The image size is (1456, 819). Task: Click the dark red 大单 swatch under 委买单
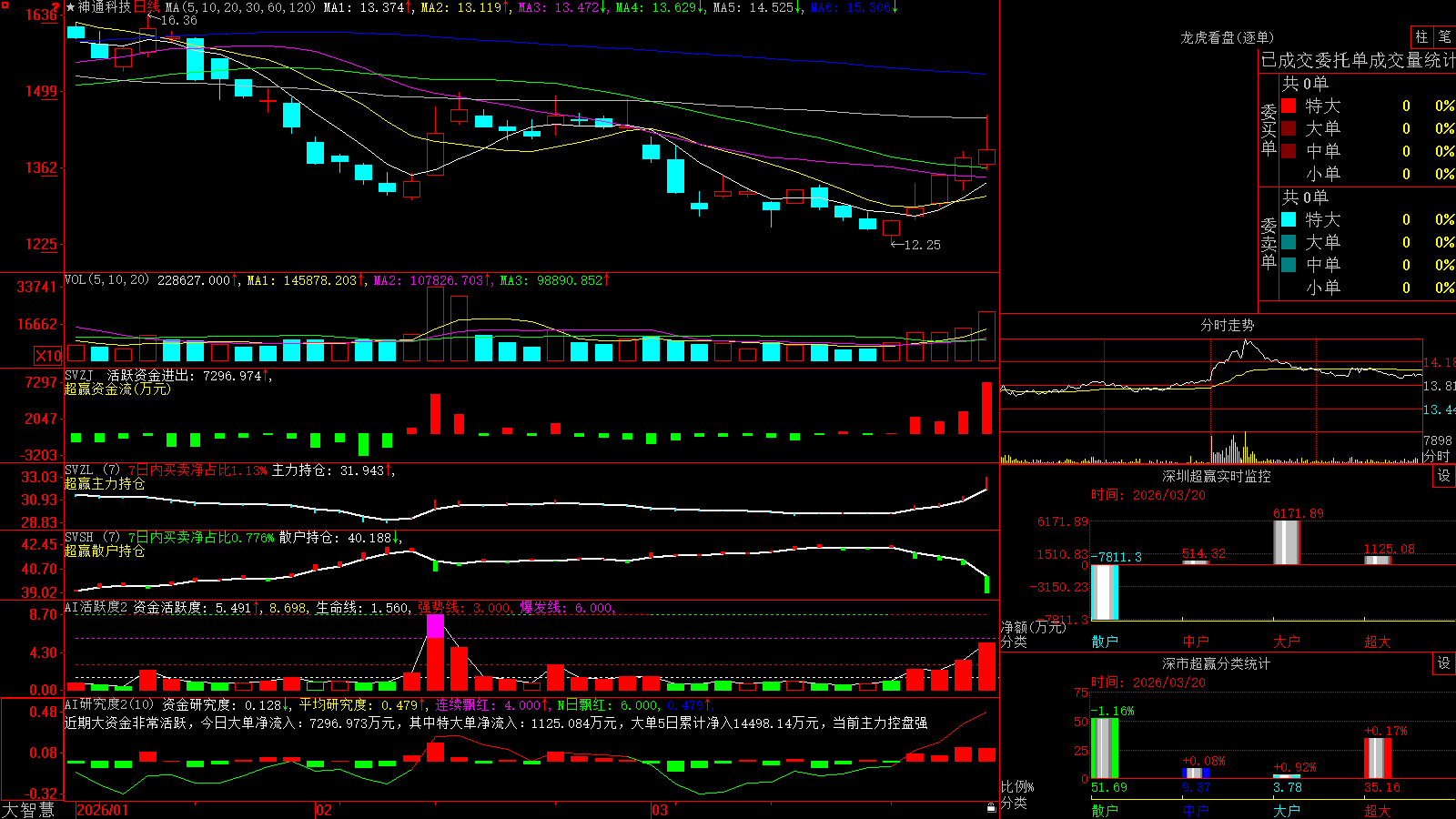pos(1289,128)
